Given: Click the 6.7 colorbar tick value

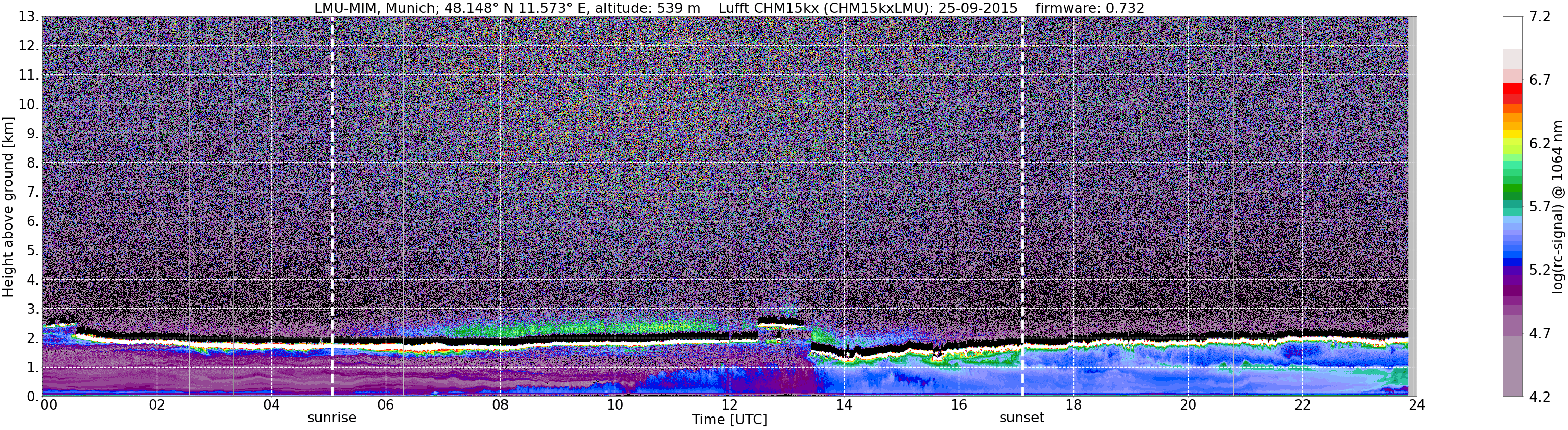Looking at the screenshot, I should coord(1540,80).
